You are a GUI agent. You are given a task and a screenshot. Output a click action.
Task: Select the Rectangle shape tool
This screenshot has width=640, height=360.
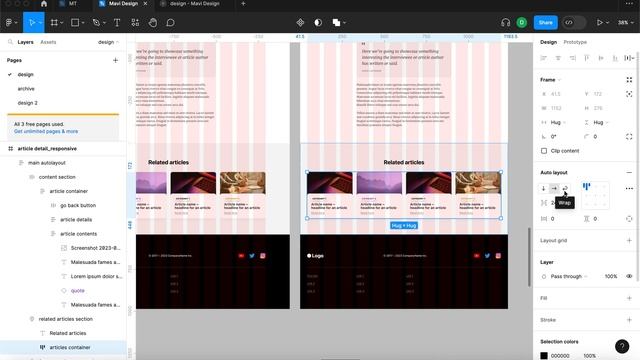[x=75, y=23]
